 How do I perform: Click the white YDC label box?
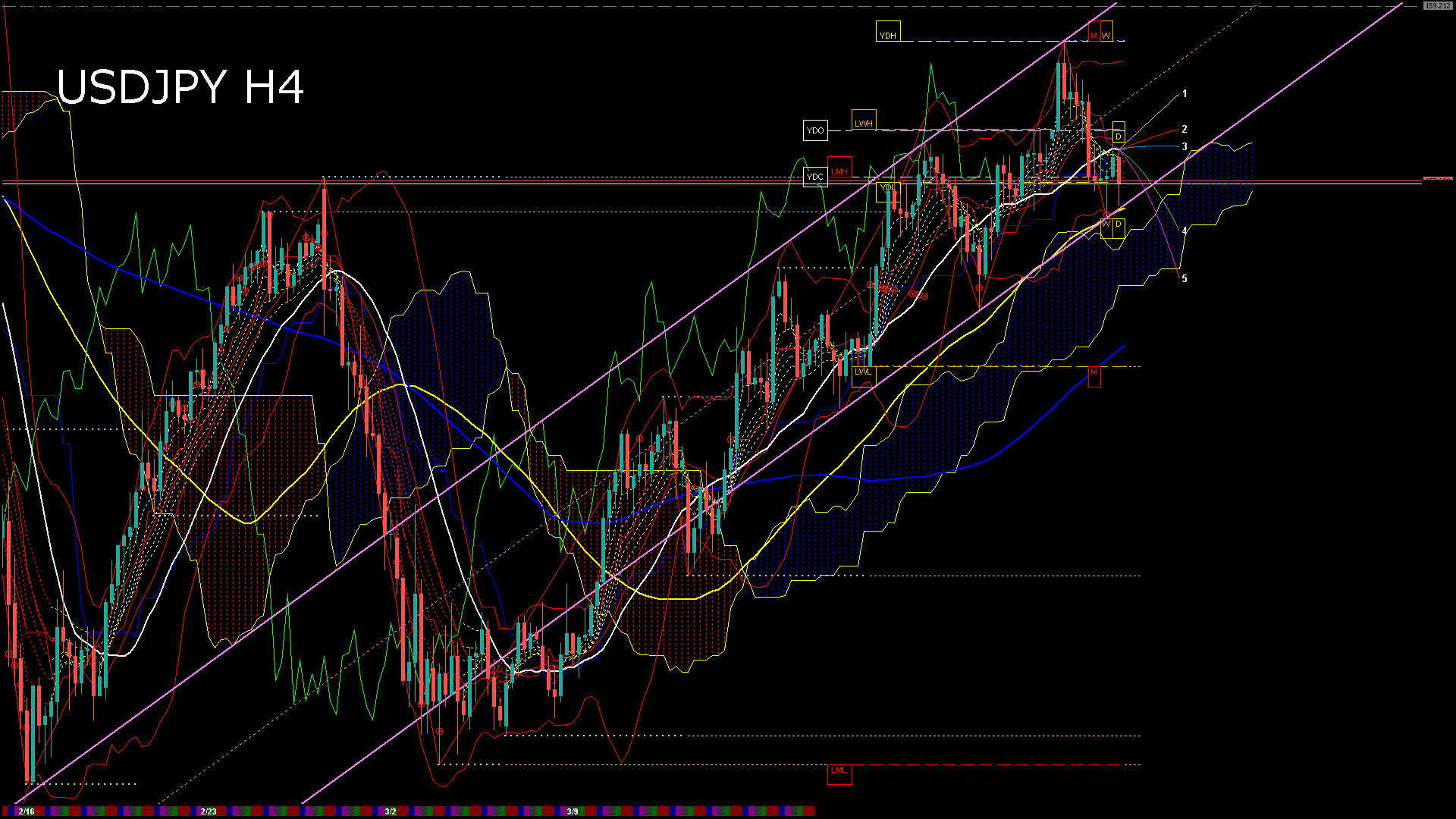click(815, 177)
